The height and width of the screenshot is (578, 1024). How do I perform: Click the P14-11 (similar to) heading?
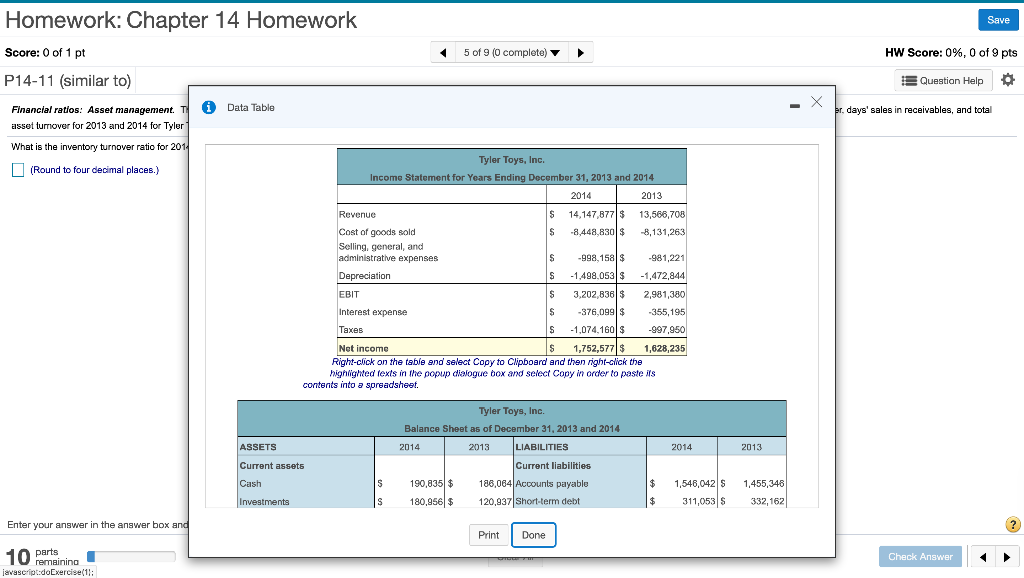point(68,80)
